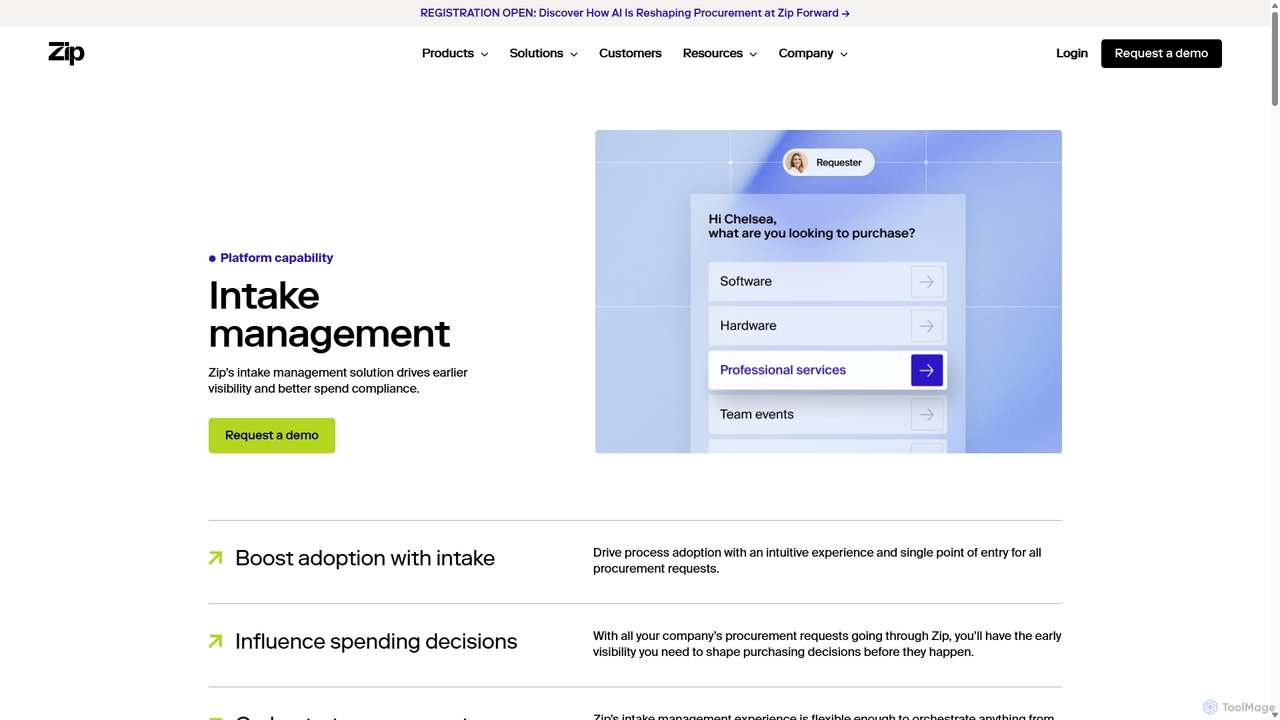1280x720 pixels.
Task: Click the arrow icon beside Influence spending
Action: click(x=215, y=641)
